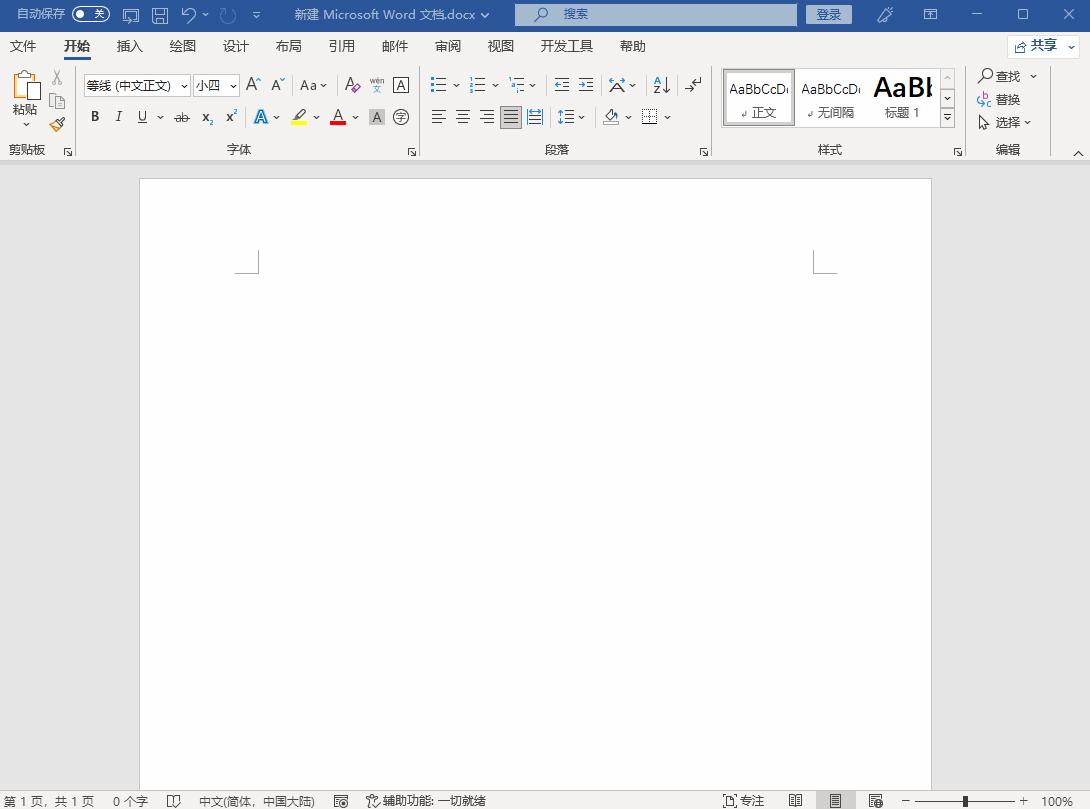The image size is (1090, 809).
Task: Toggle Bold formatting
Action: 95,117
